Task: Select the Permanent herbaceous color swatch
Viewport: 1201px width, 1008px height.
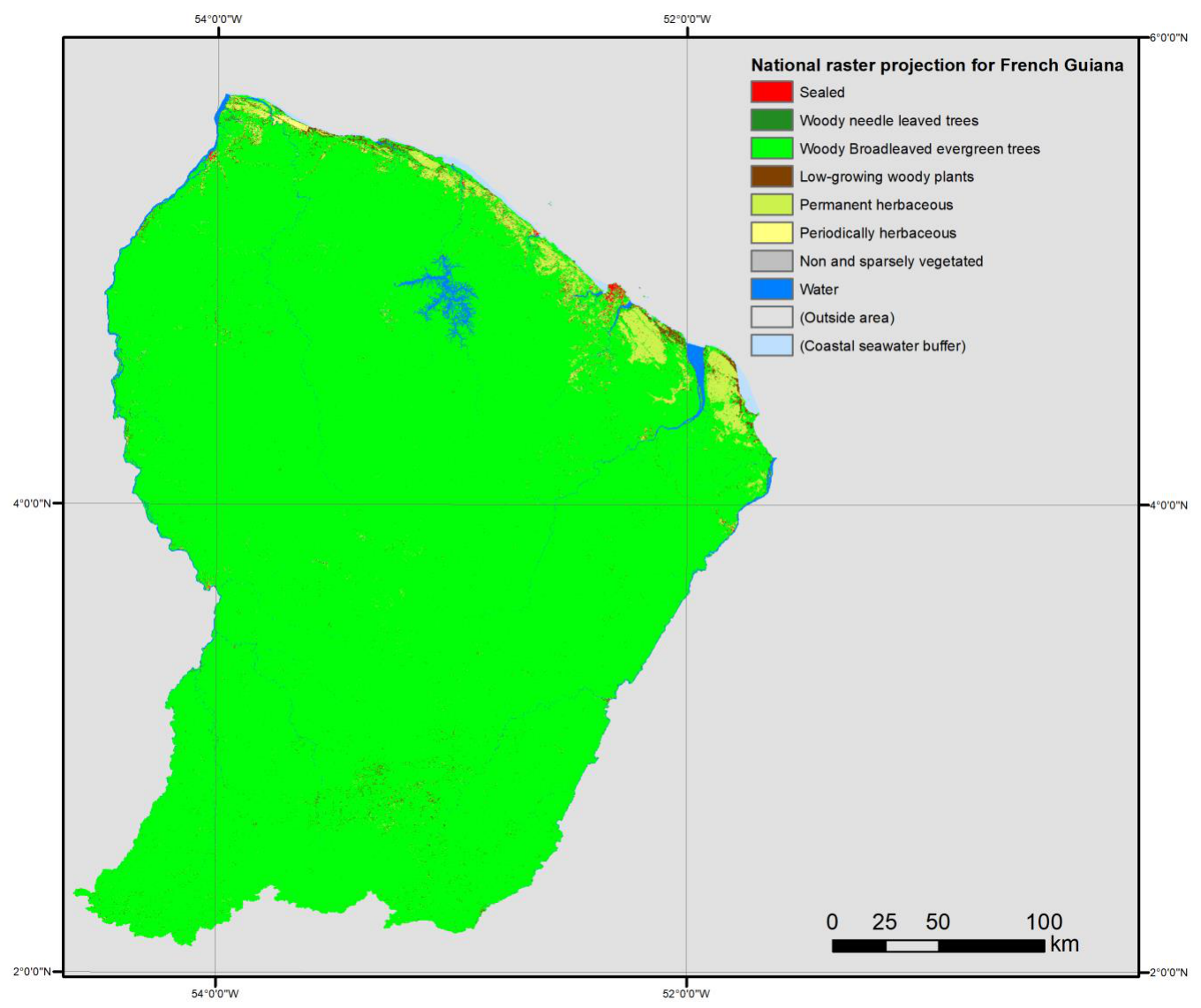Action: tap(771, 205)
